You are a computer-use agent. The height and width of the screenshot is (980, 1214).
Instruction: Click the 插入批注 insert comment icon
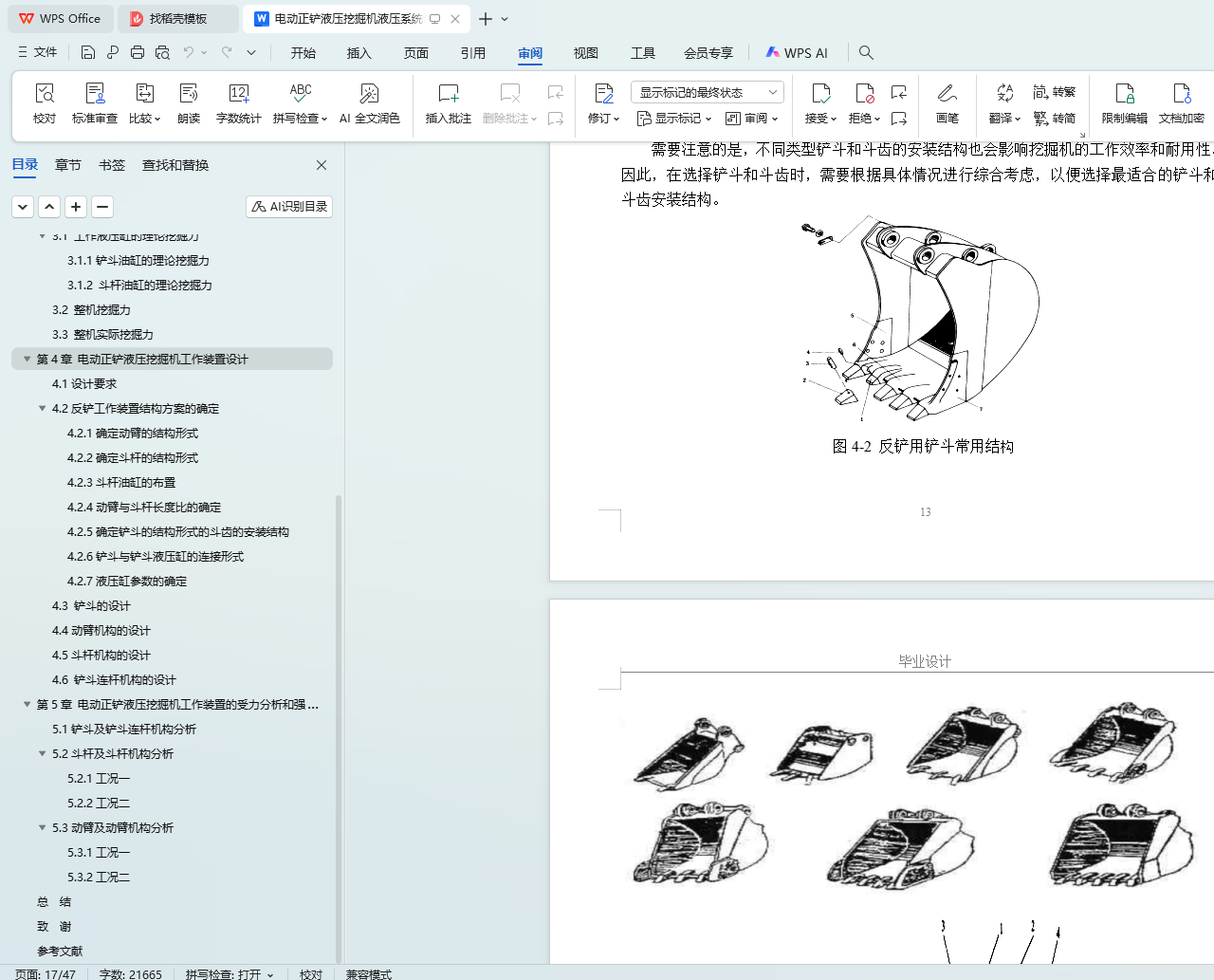pyautogui.click(x=449, y=102)
